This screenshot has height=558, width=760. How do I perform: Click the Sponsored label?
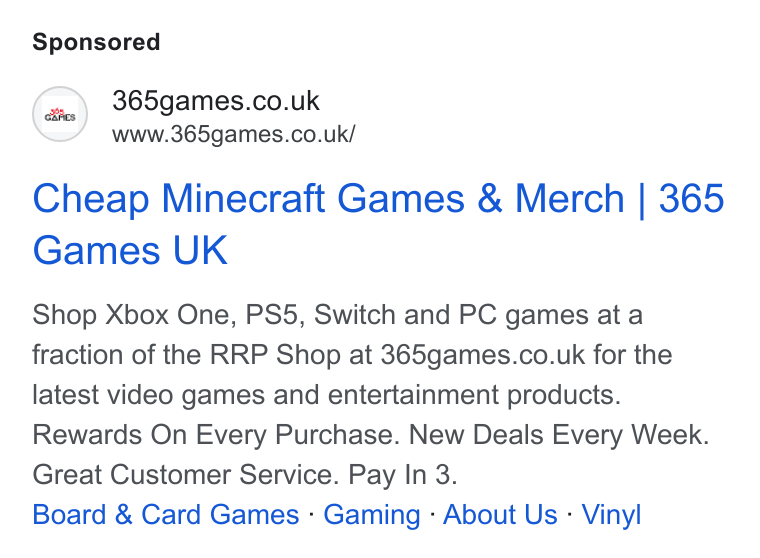pyautogui.click(x=96, y=42)
